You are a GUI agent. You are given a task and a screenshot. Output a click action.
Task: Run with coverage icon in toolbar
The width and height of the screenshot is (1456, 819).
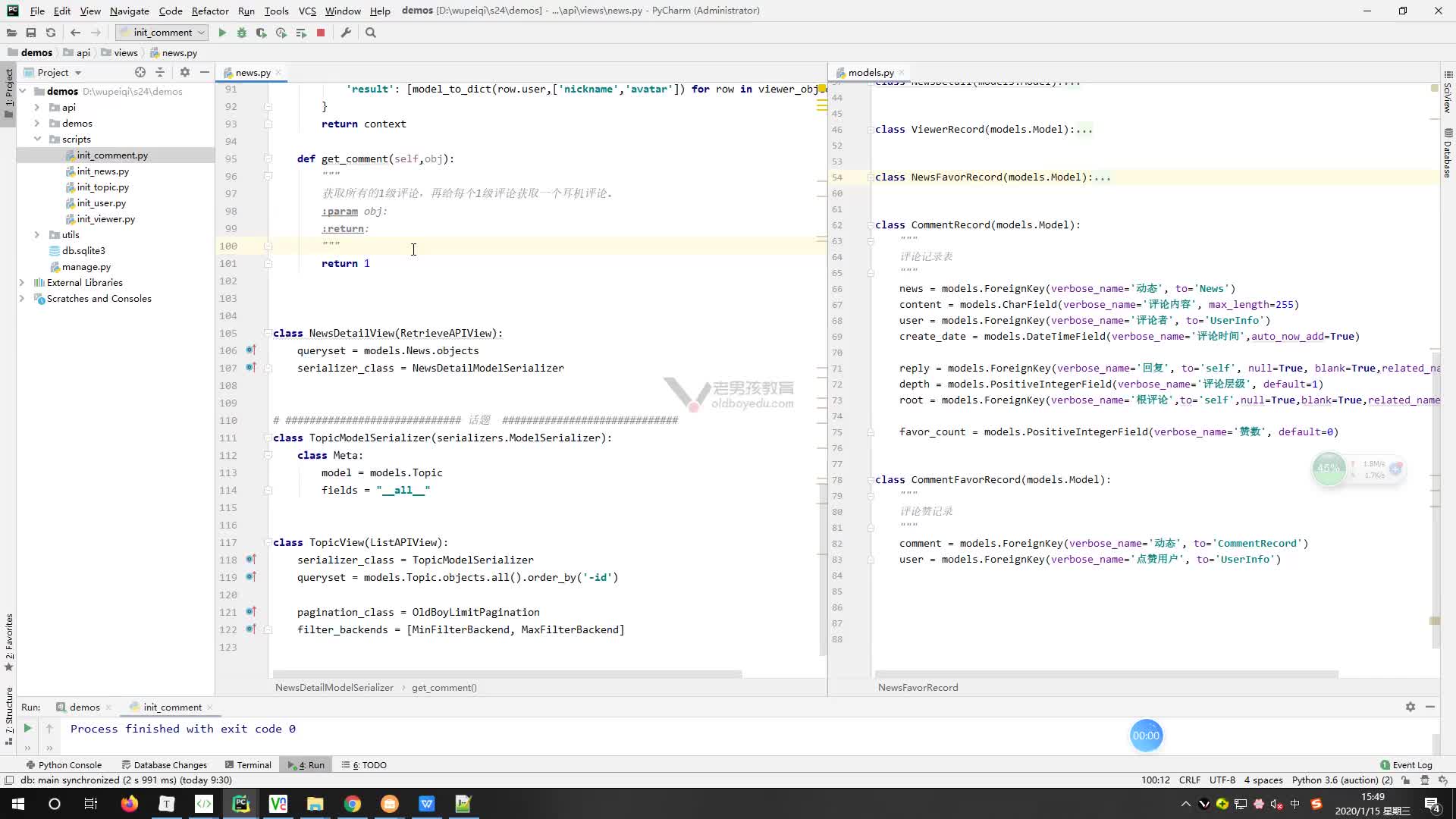(x=262, y=33)
